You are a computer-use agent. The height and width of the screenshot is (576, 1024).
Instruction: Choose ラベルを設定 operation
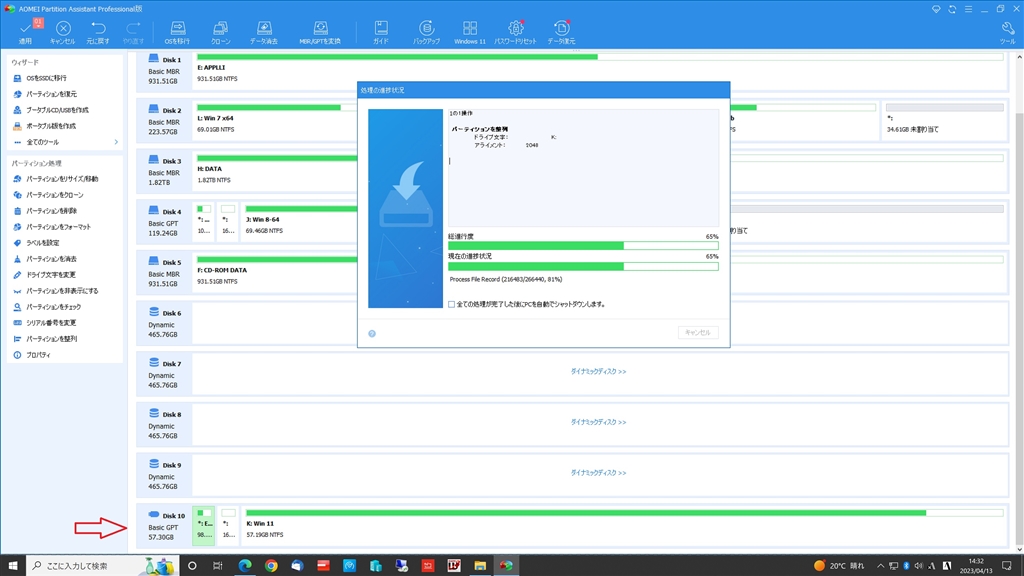(42, 243)
